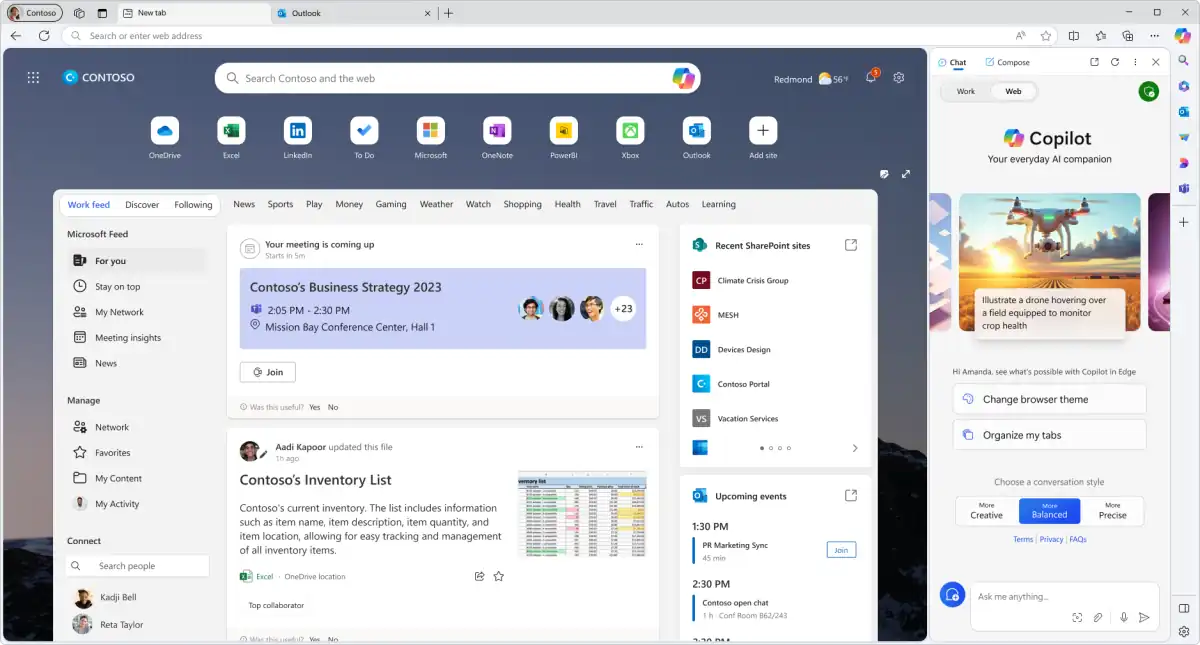Screen dimensions: 1200x645
Task: Open the OneDrive shortcut tile
Action: click(x=165, y=131)
